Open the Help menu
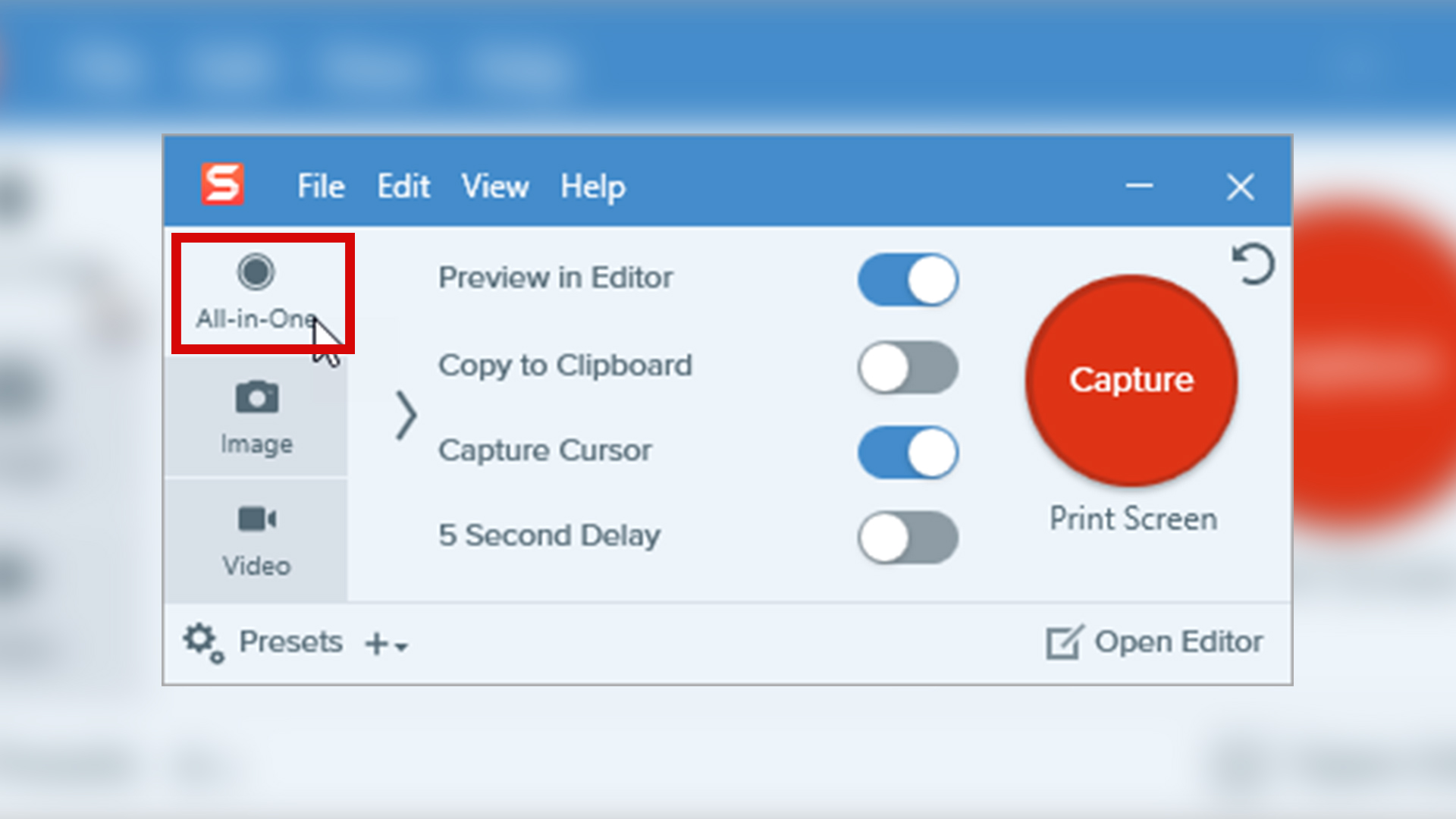Screen dimensions: 1456x819 pyautogui.click(x=593, y=187)
